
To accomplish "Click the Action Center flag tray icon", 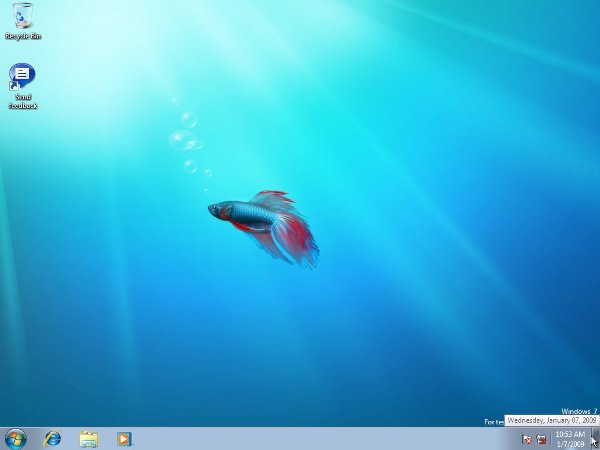I will 527,439.
